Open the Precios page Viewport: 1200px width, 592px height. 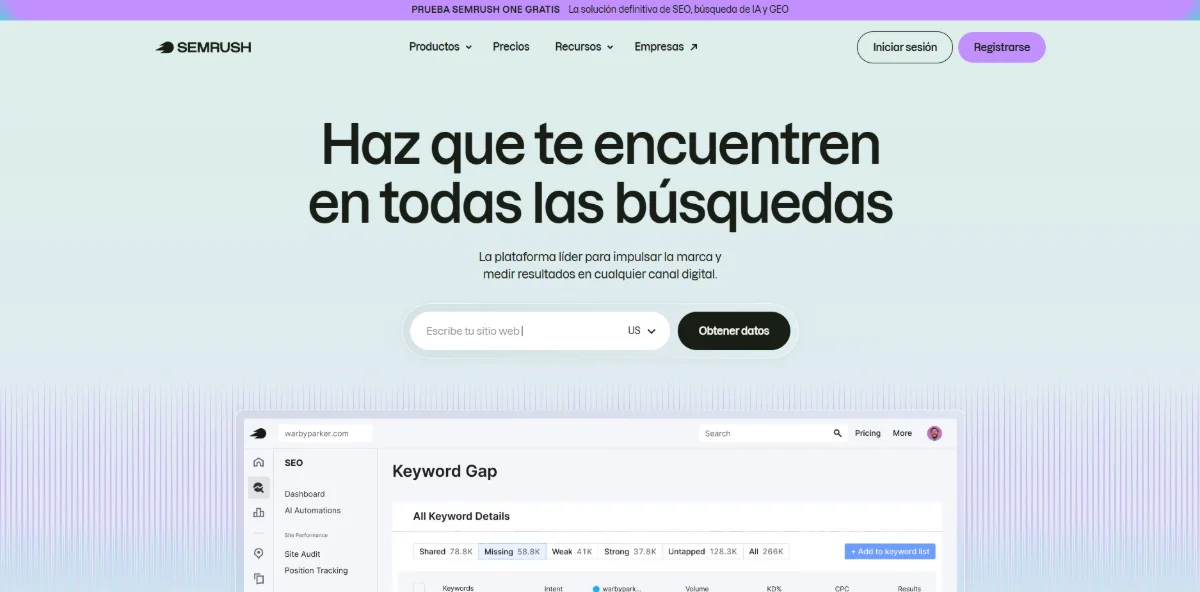point(511,47)
